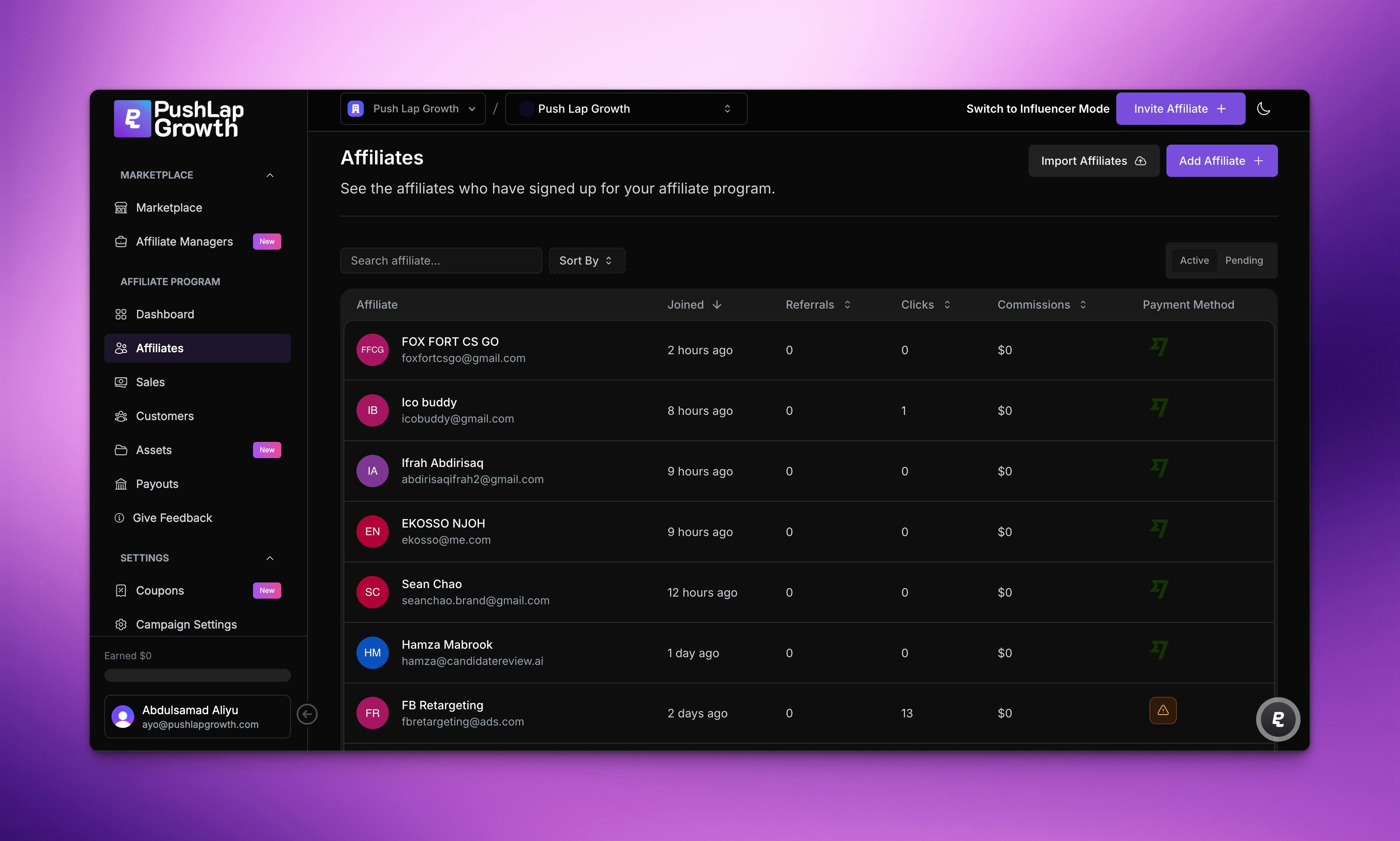This screenshot has height=841, width=1400.
Task: Click FOX FORT CS GO Wise payment icon
Action: (x=1159, y=347)
